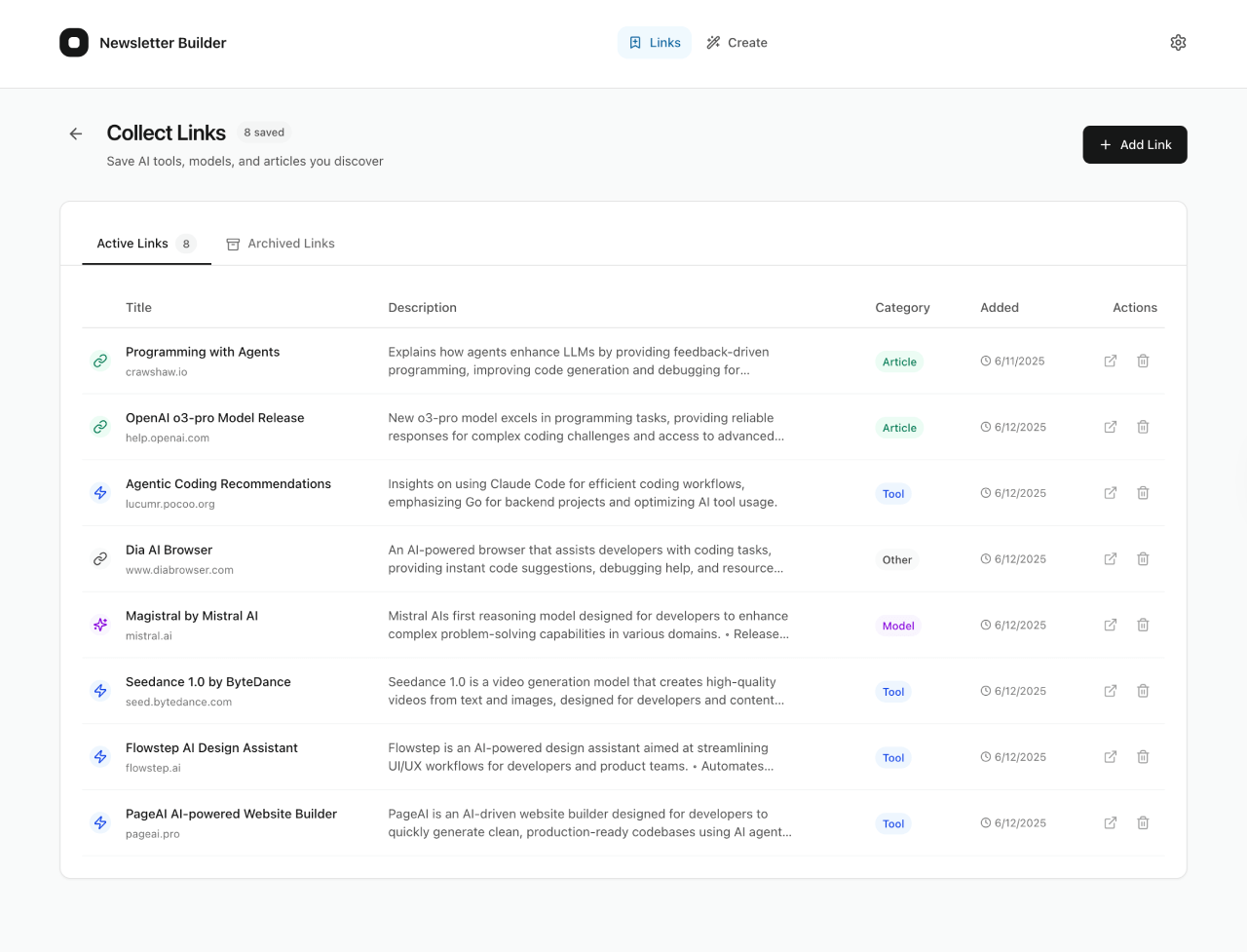The width and height of the screenshot is (1247, 952).
Task: Click the bolt icon beside PageAI Website Builder
Action: (x=100, y=823)
